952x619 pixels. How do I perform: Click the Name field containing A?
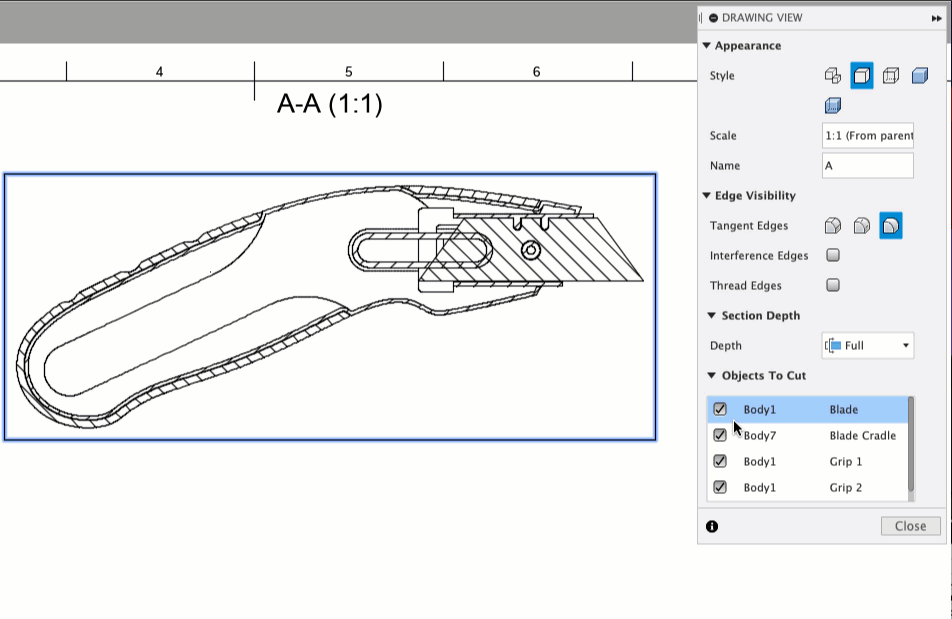coord(868,165)
